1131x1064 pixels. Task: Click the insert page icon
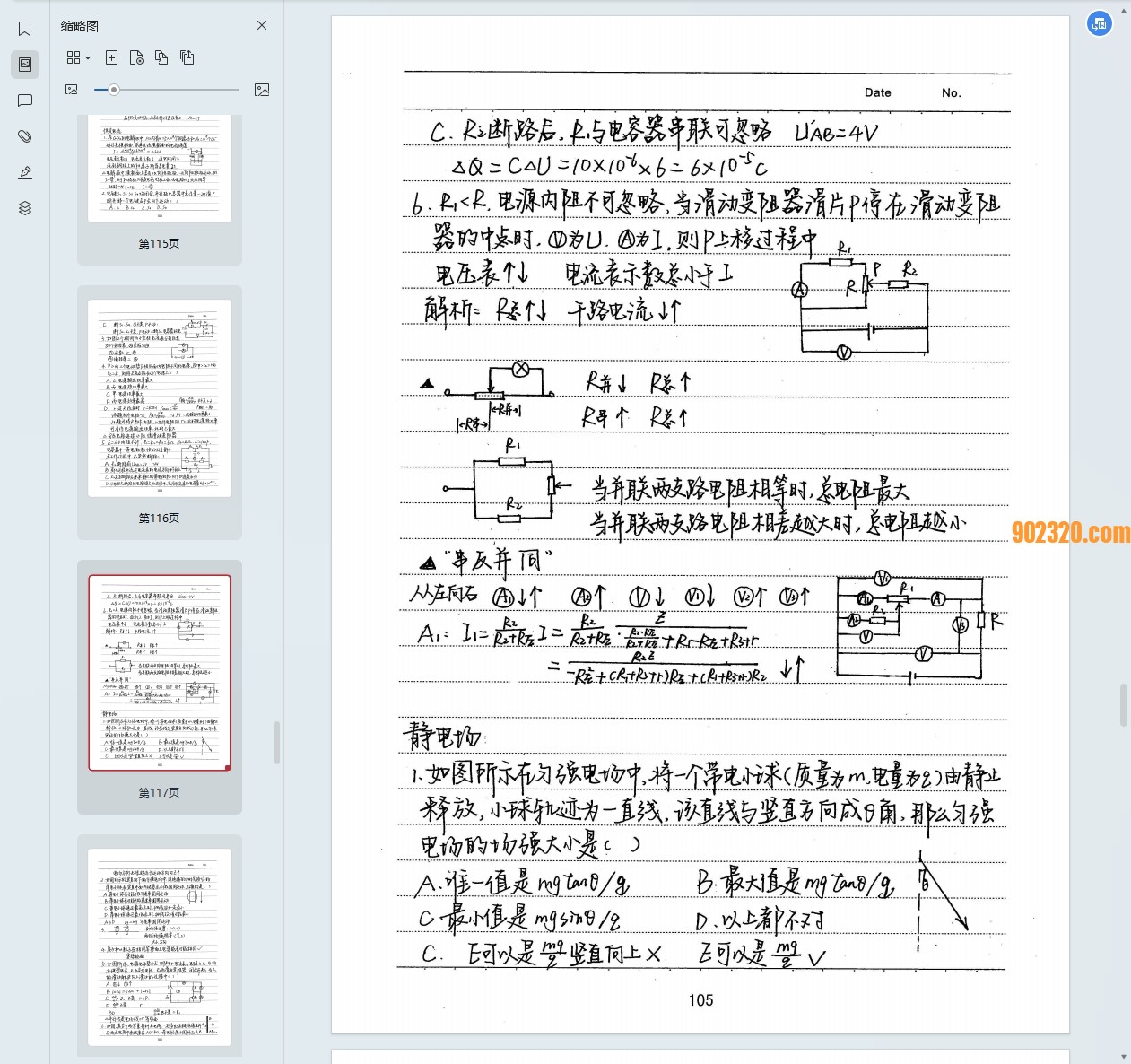point(111,57)
